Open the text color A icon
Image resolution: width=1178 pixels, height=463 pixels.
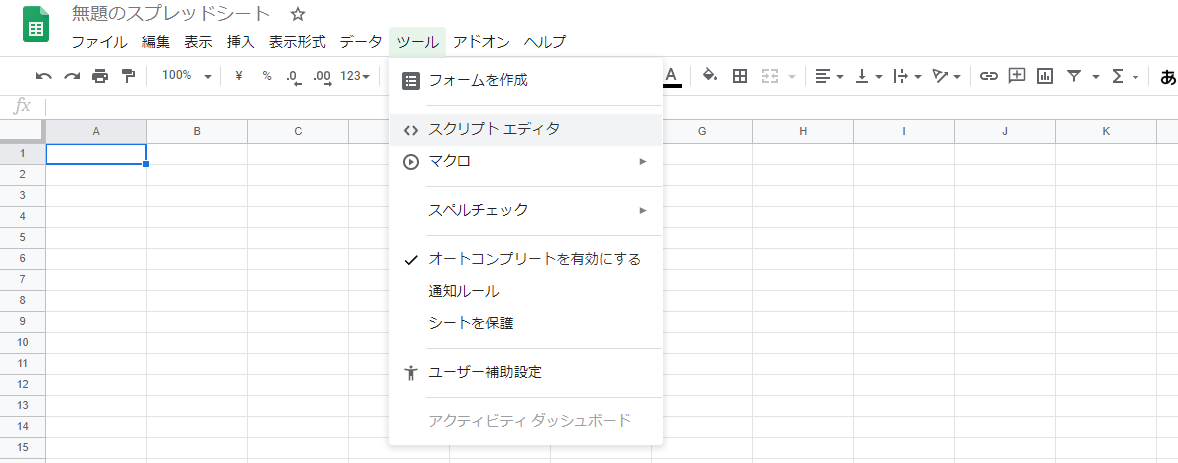point(672,76)
